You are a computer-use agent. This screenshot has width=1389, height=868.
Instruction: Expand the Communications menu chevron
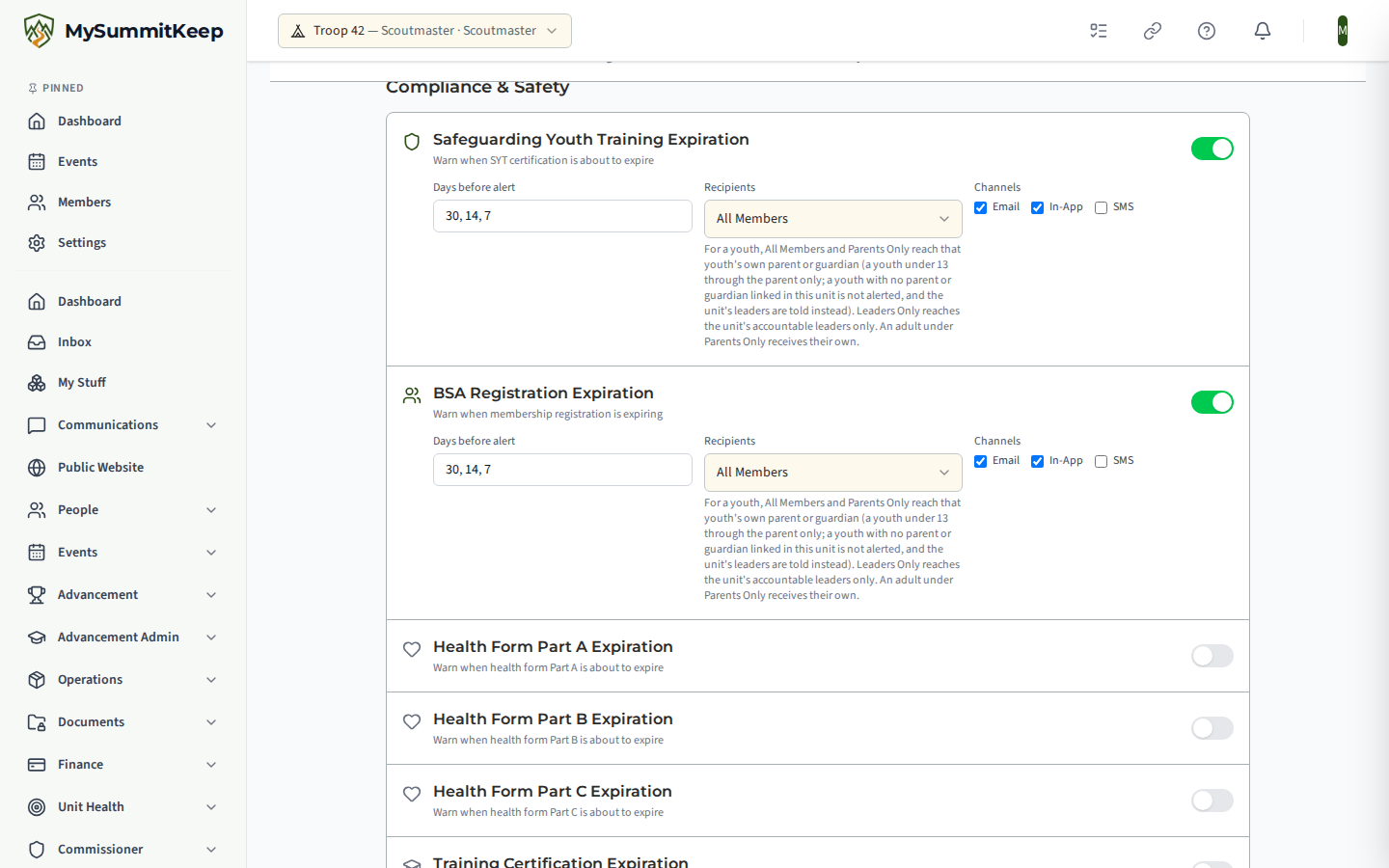point(211,425)
